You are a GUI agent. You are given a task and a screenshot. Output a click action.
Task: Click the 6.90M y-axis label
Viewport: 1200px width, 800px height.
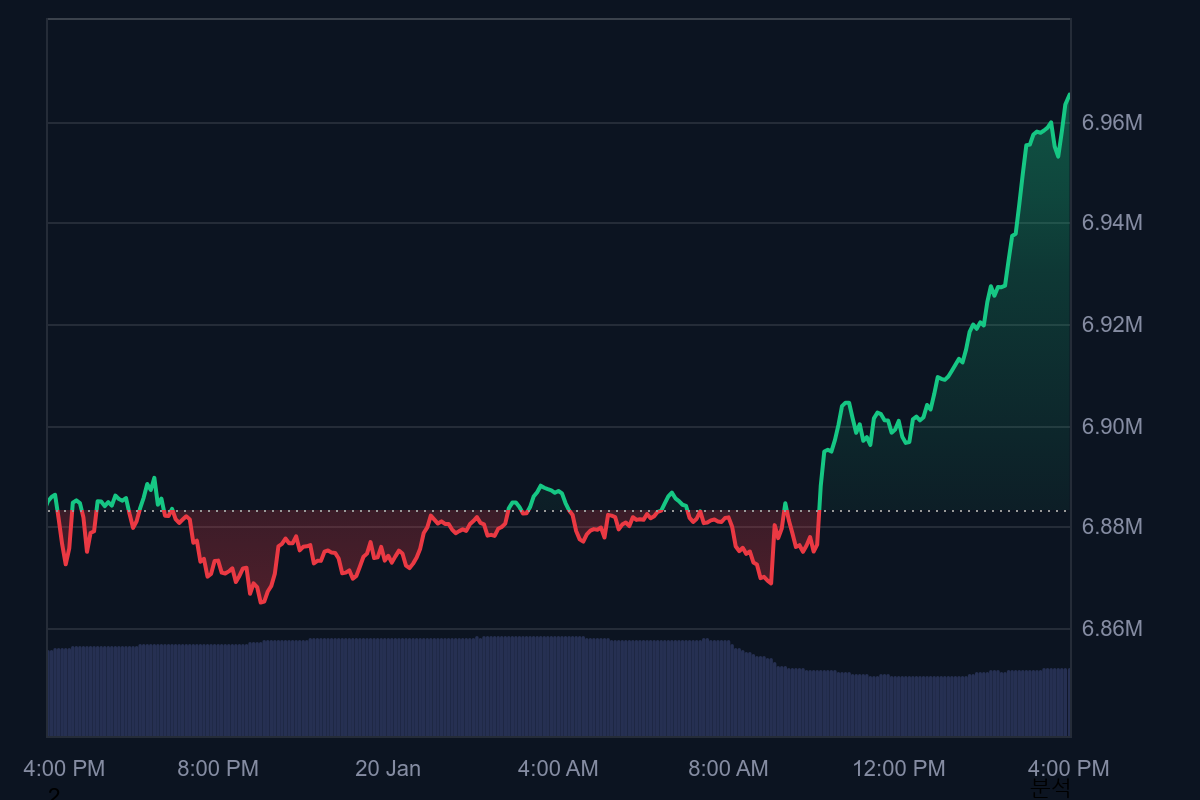click(1111, 427)
